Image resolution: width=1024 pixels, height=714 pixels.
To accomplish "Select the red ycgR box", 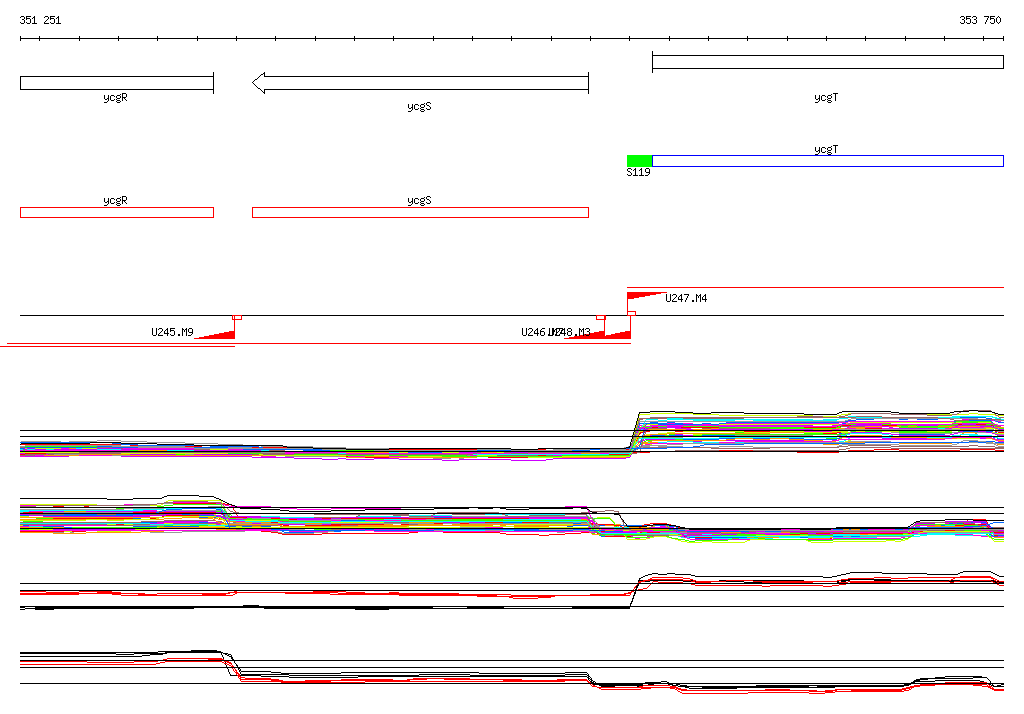I will pyautogui.click(x=117, y=212).
